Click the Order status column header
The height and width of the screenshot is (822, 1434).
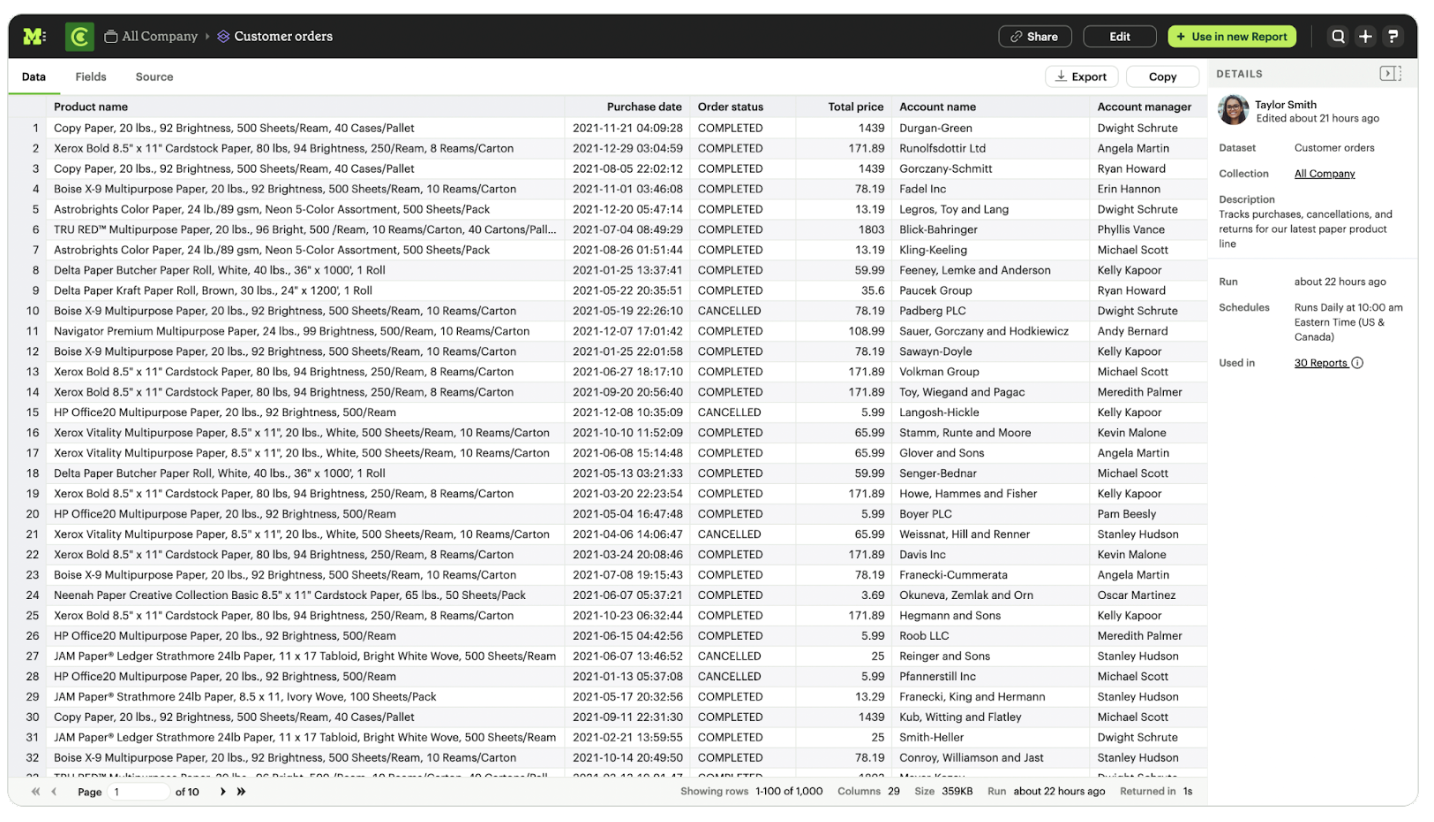tap(742, 107)
